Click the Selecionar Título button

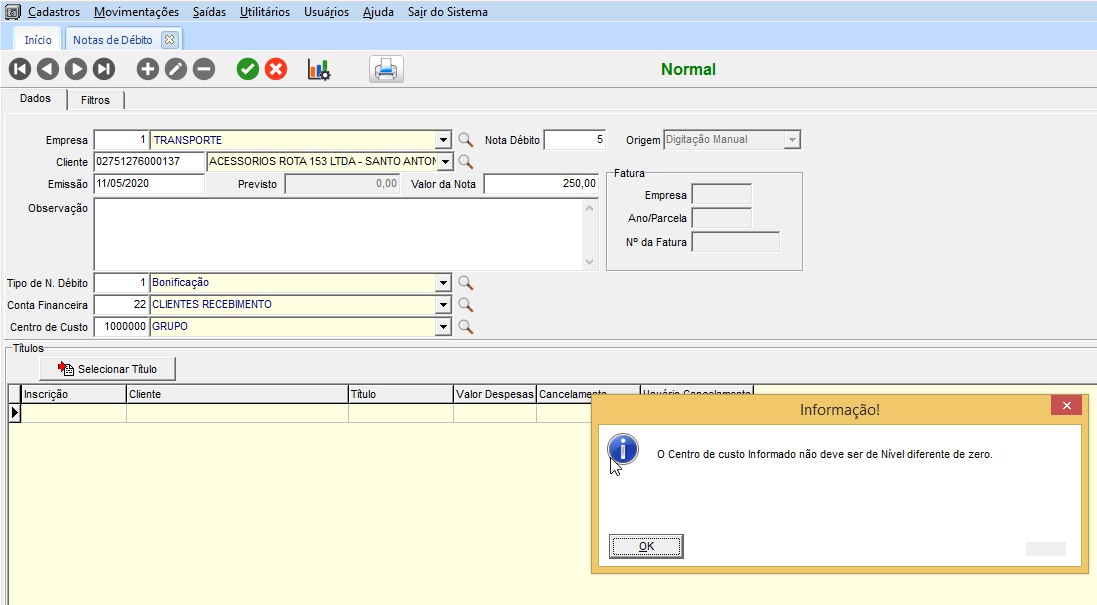click(108, 369)
